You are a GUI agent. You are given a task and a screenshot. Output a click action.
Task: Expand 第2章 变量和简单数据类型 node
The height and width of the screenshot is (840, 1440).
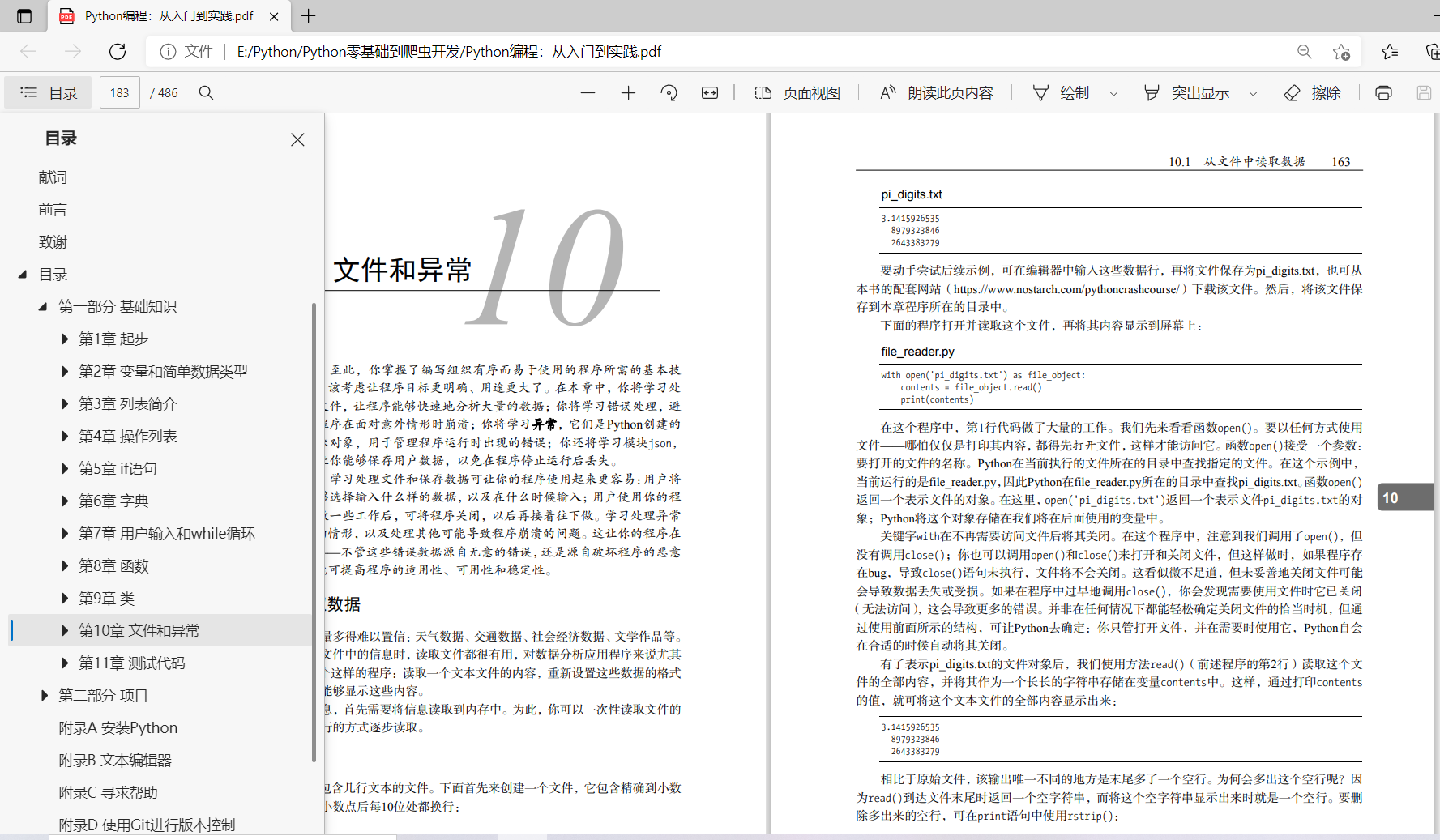coord(64,372)
